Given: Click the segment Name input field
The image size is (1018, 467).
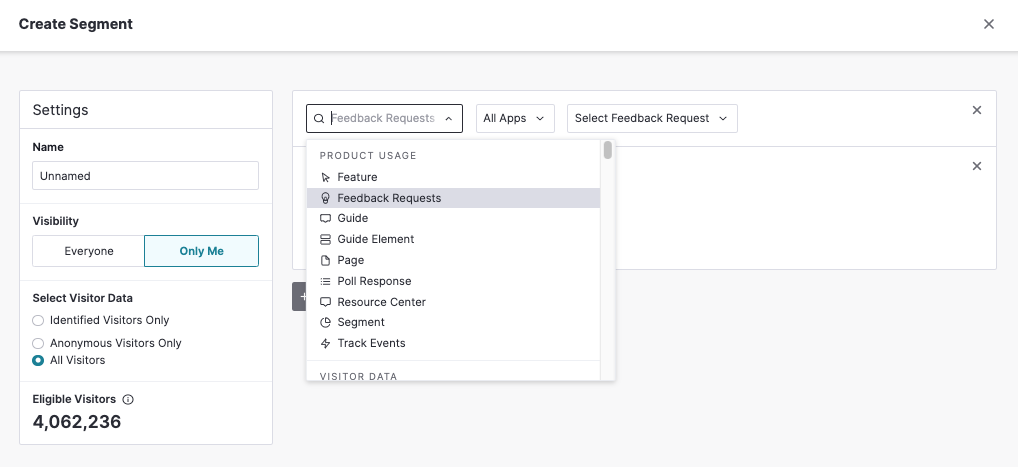Looking at the screenshot, I should coord(145,176).
